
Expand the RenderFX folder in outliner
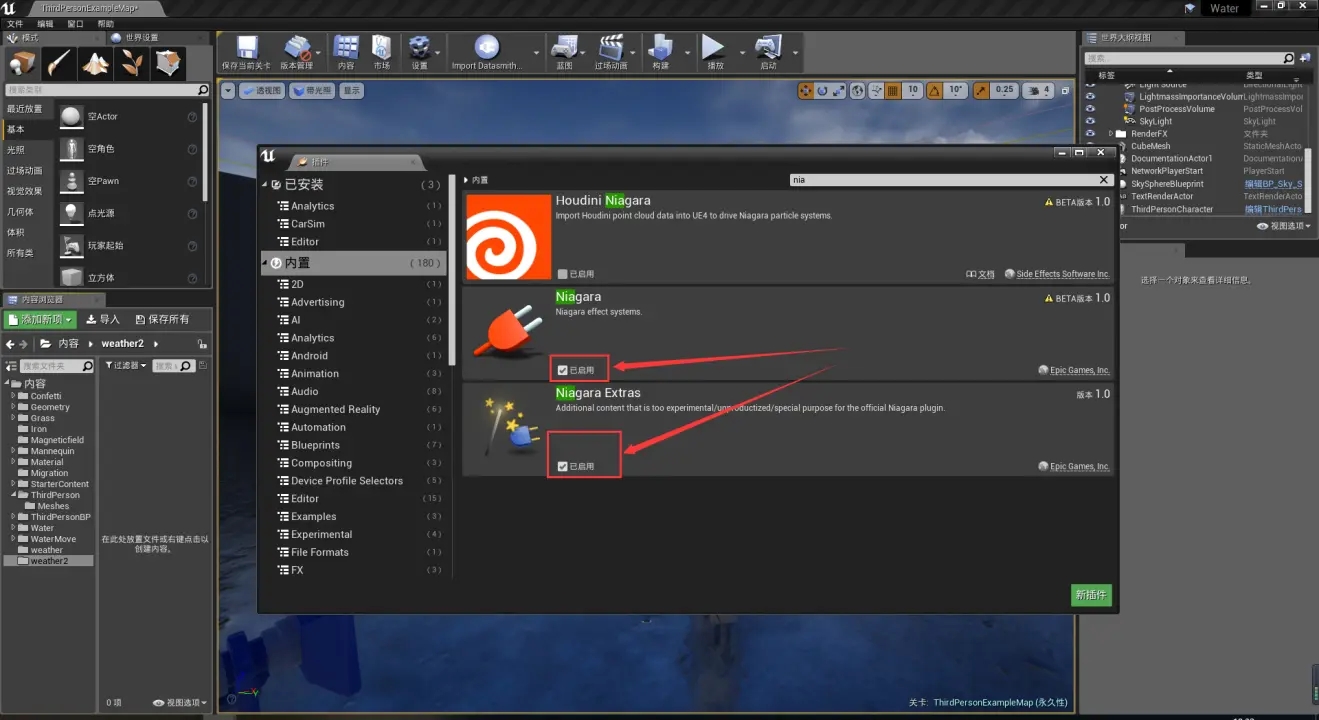point(1111,134)
